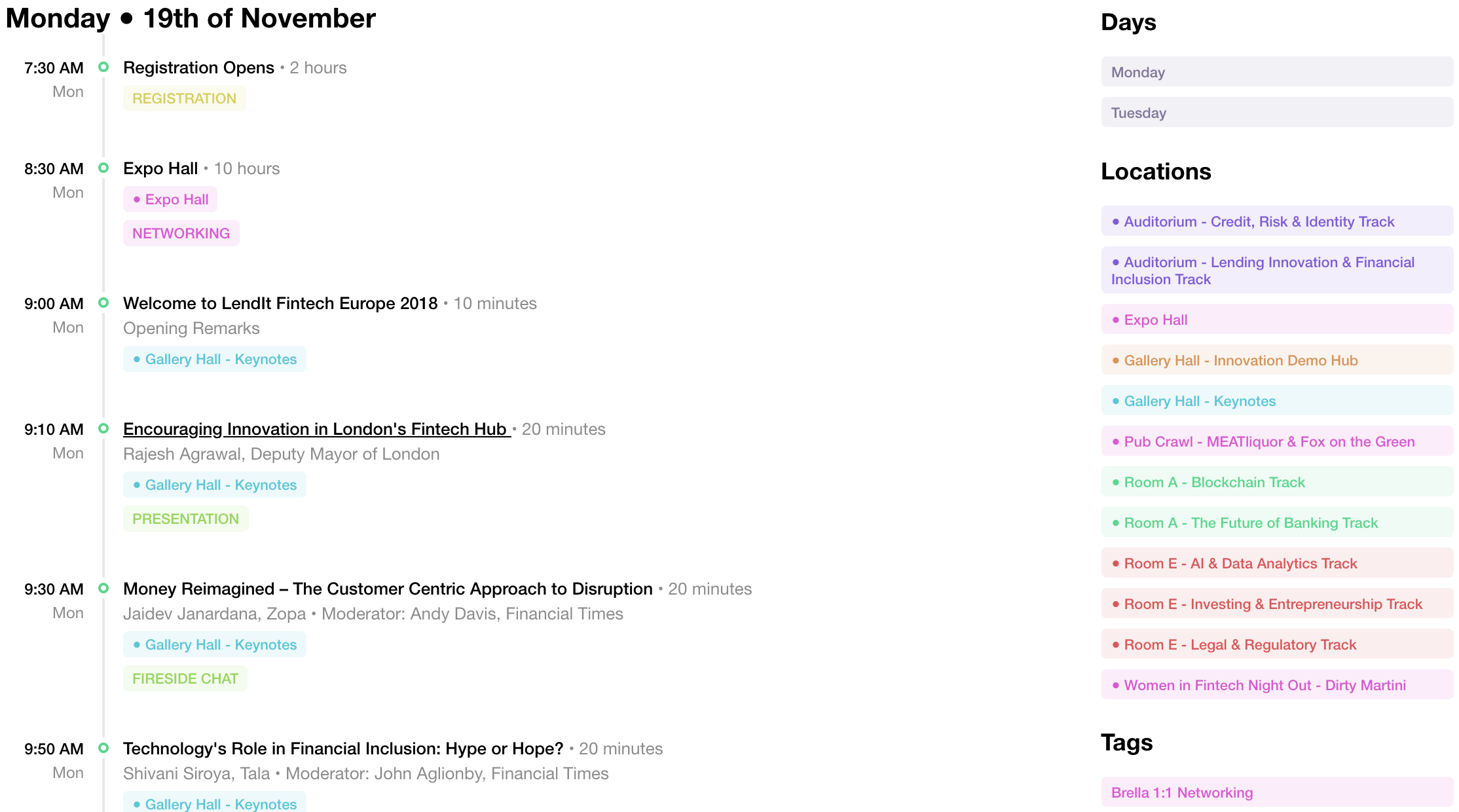Click the 9:10 AM timeline marker dot
The width and height of the screenshot is (1459, 812).
click(103, 428)
